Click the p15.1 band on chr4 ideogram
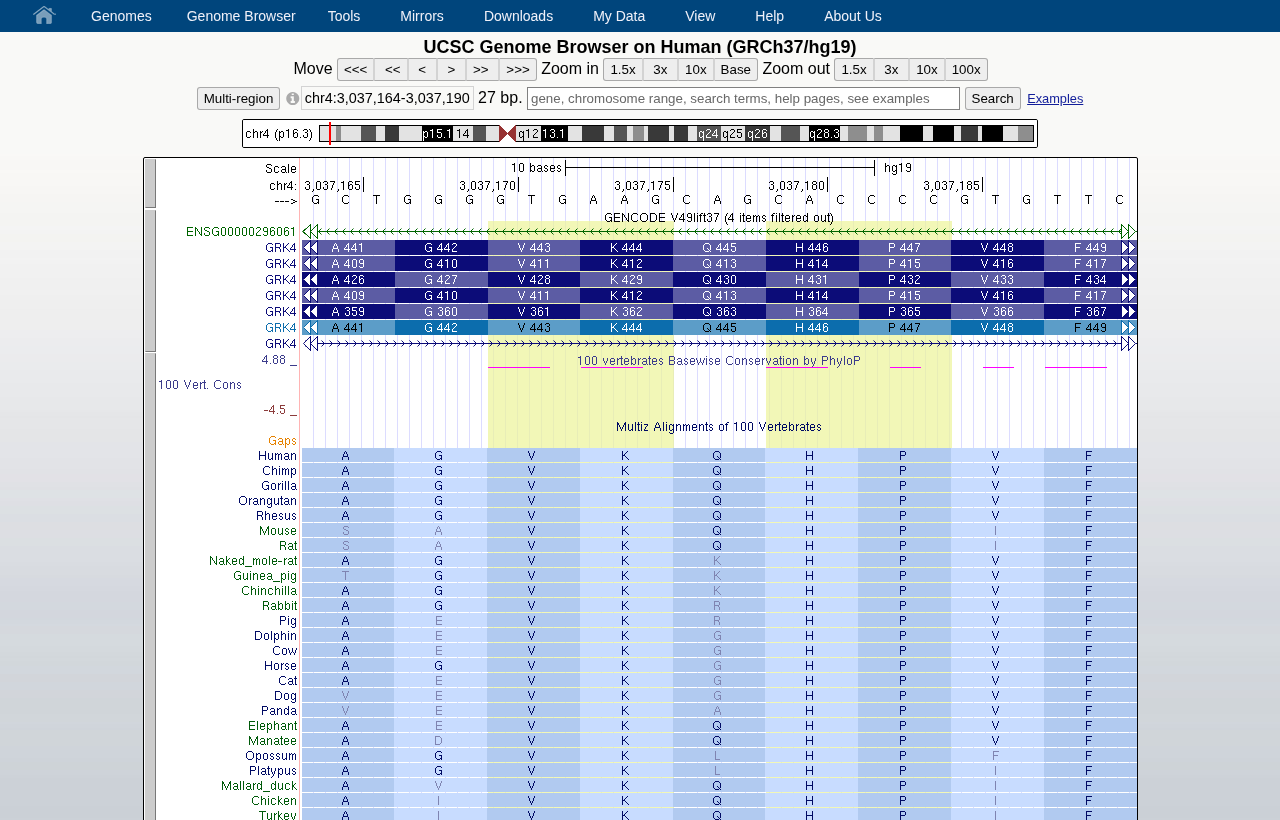The width and height of the screenshot is (1280, 820). coord(437,134)
